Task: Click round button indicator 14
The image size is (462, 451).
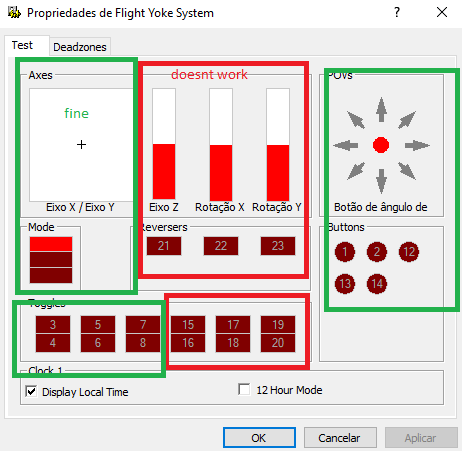Action: point(377,284)
